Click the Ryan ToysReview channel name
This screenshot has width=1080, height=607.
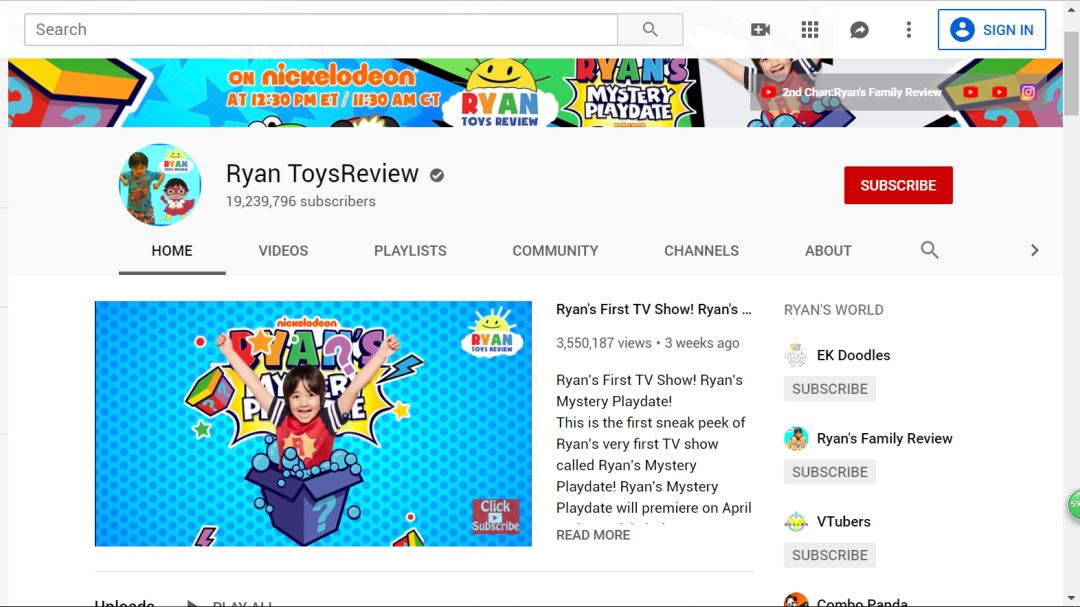click(322, 174)
